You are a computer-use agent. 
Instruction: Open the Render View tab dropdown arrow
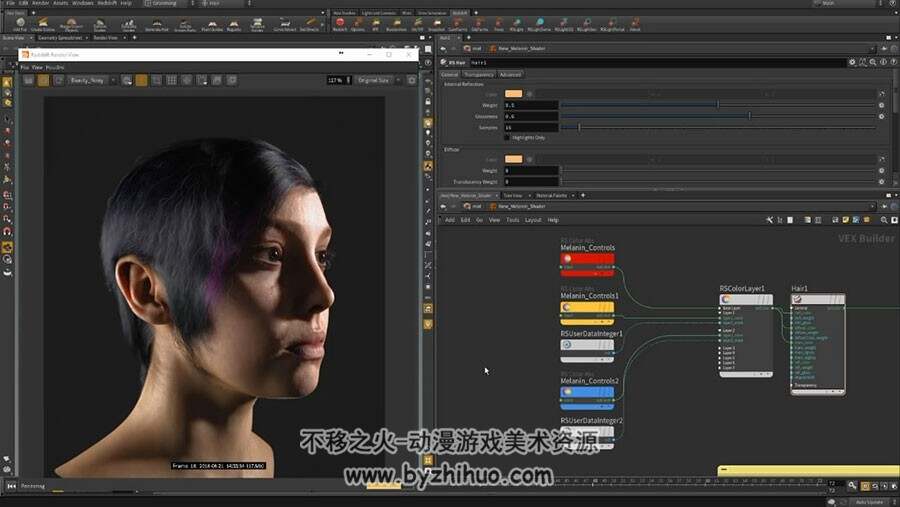124,38
